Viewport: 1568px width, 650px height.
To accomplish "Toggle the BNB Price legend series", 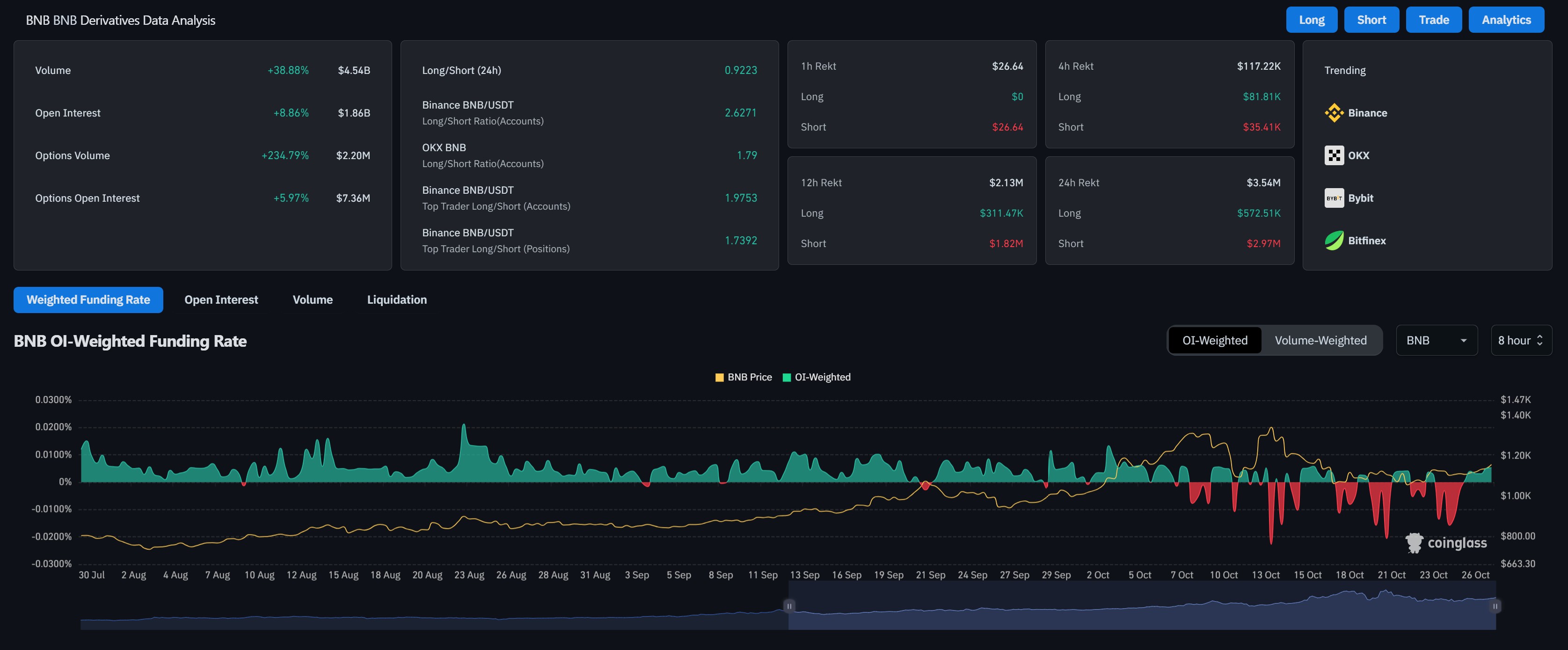I will pos(743,377).
